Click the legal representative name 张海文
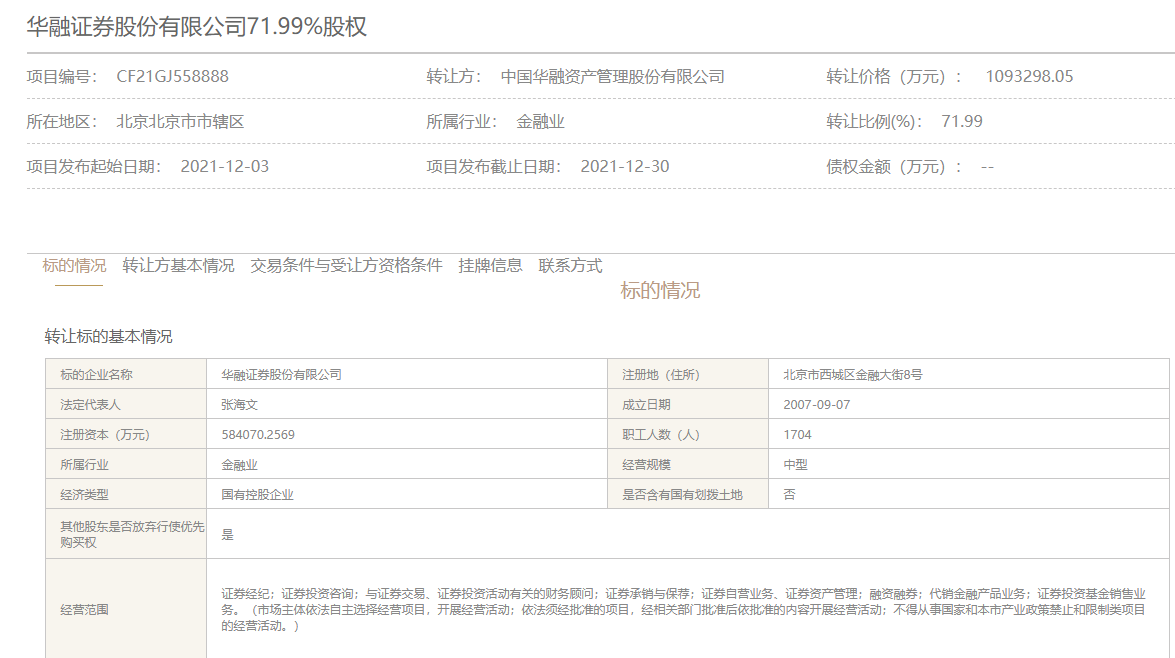 tap(240, 405)
